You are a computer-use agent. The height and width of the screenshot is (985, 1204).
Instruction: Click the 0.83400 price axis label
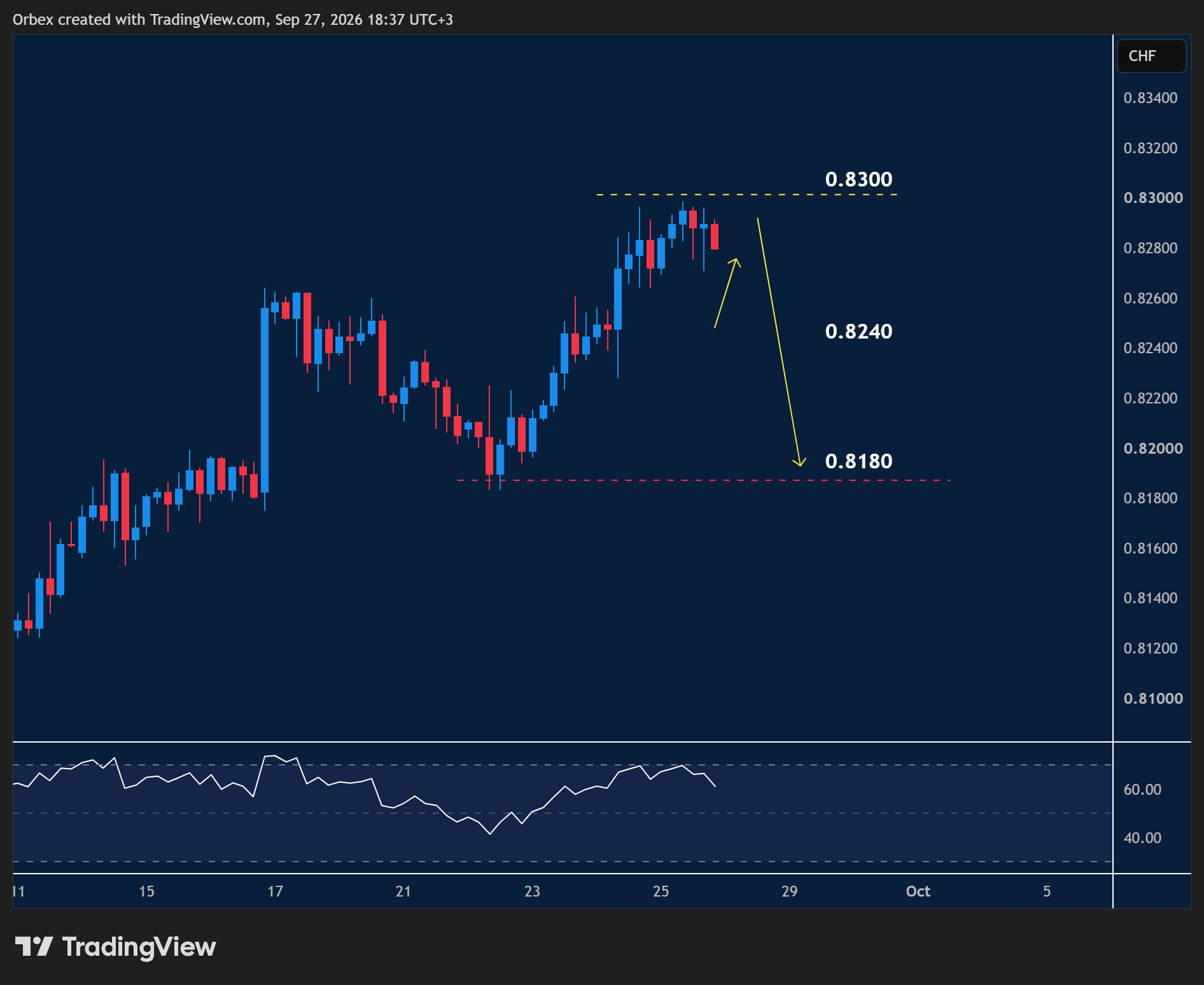1151,98
